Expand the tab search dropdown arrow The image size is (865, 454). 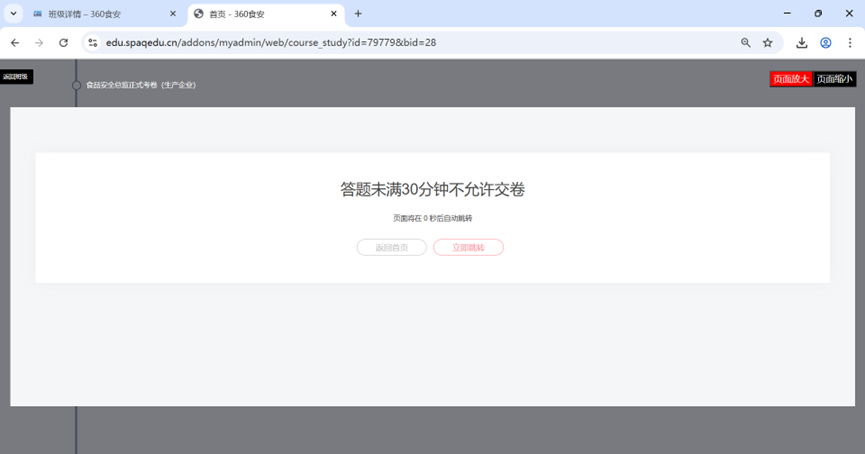[13, 14]
